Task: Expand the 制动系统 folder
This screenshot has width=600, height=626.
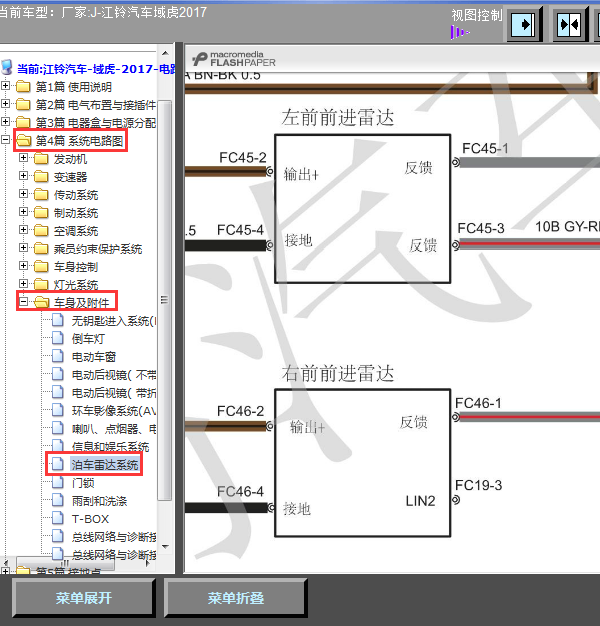Action: 24,212
